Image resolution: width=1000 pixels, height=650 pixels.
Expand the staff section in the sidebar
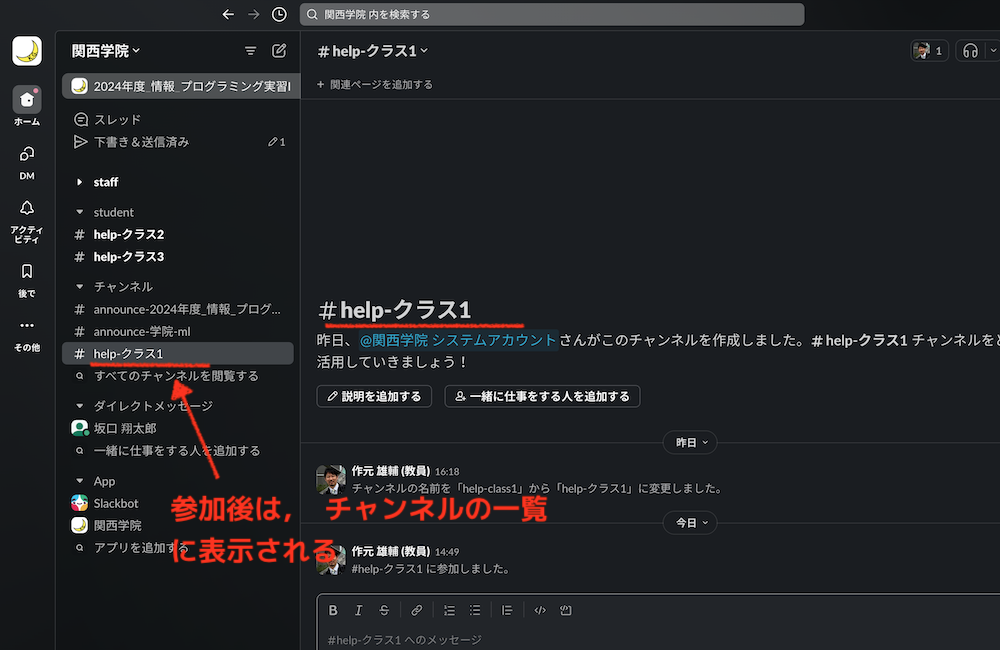click(104, 182)
